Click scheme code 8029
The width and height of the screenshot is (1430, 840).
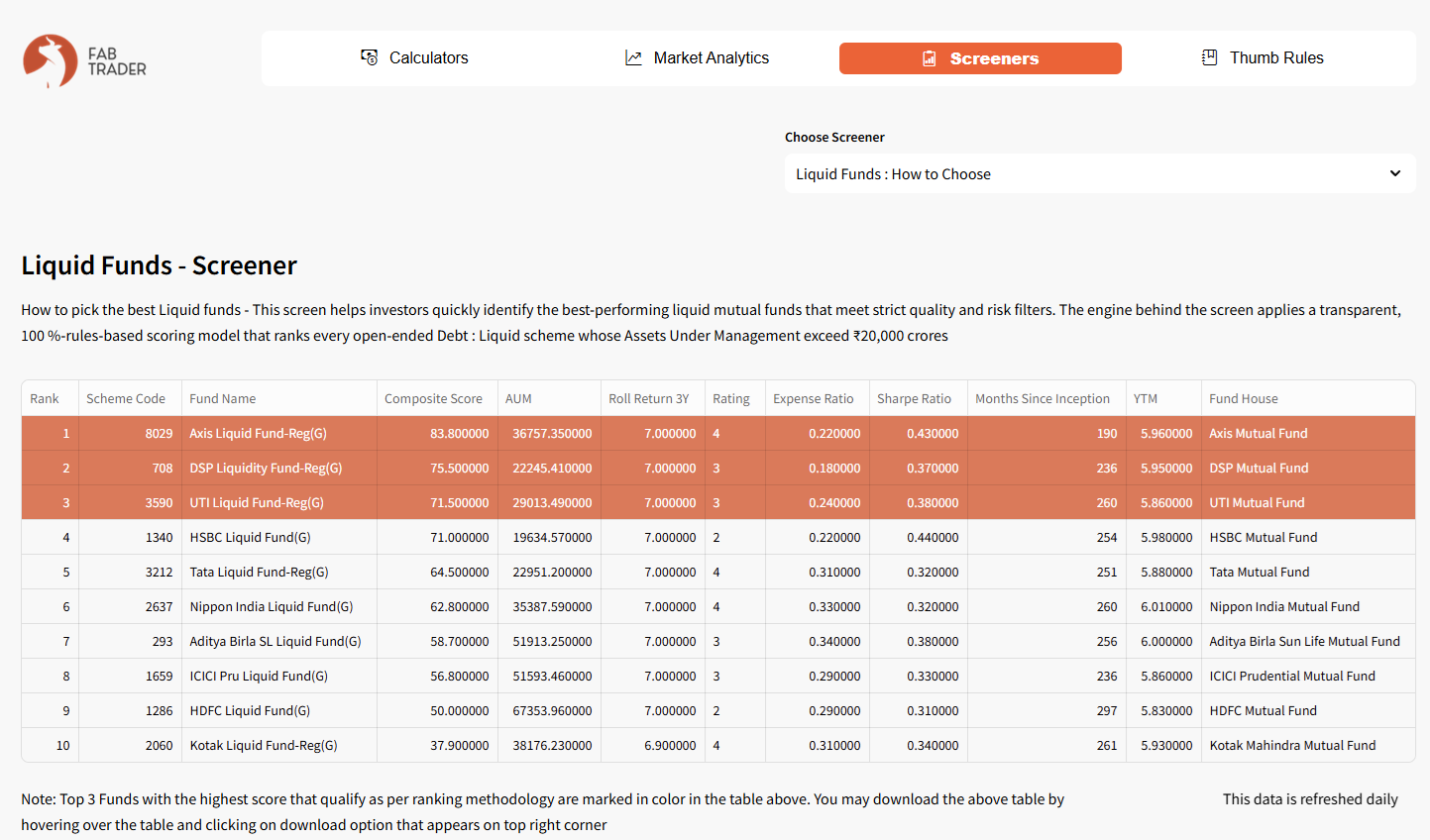tap(130, 433)
